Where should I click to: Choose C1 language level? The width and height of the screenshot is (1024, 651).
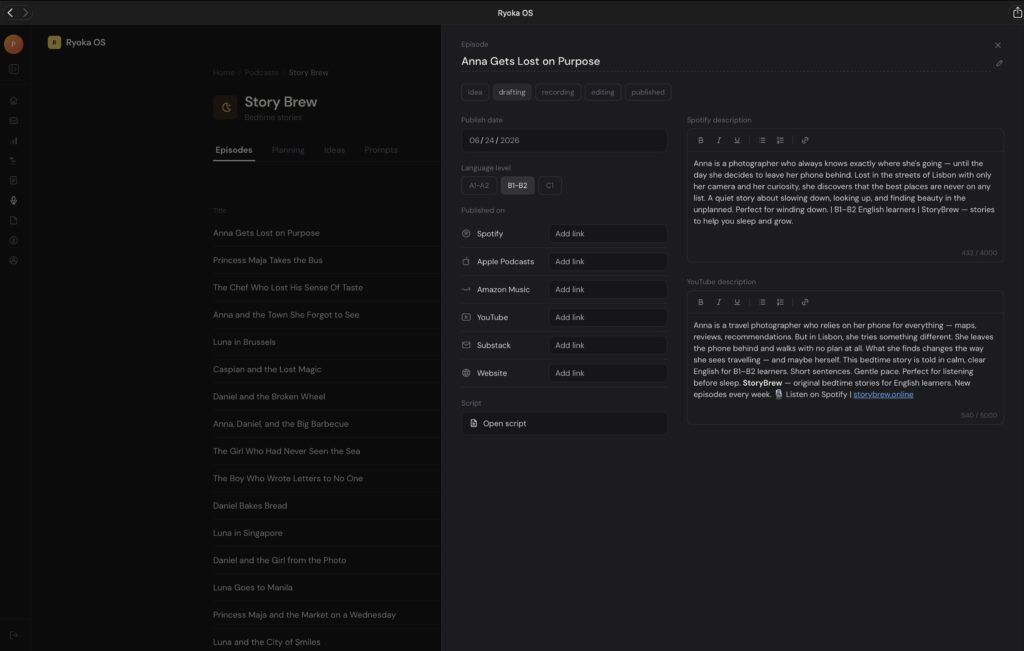[550, 185]
